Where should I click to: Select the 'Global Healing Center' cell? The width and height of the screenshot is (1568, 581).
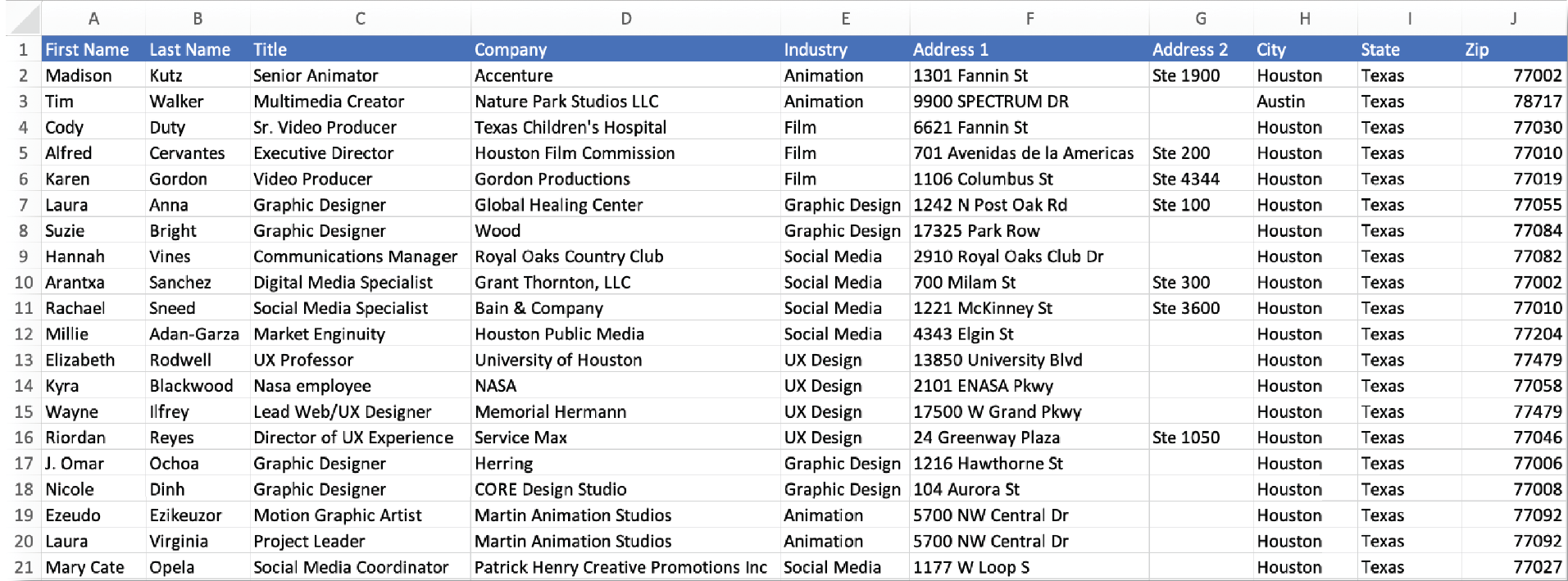point(626,205)
